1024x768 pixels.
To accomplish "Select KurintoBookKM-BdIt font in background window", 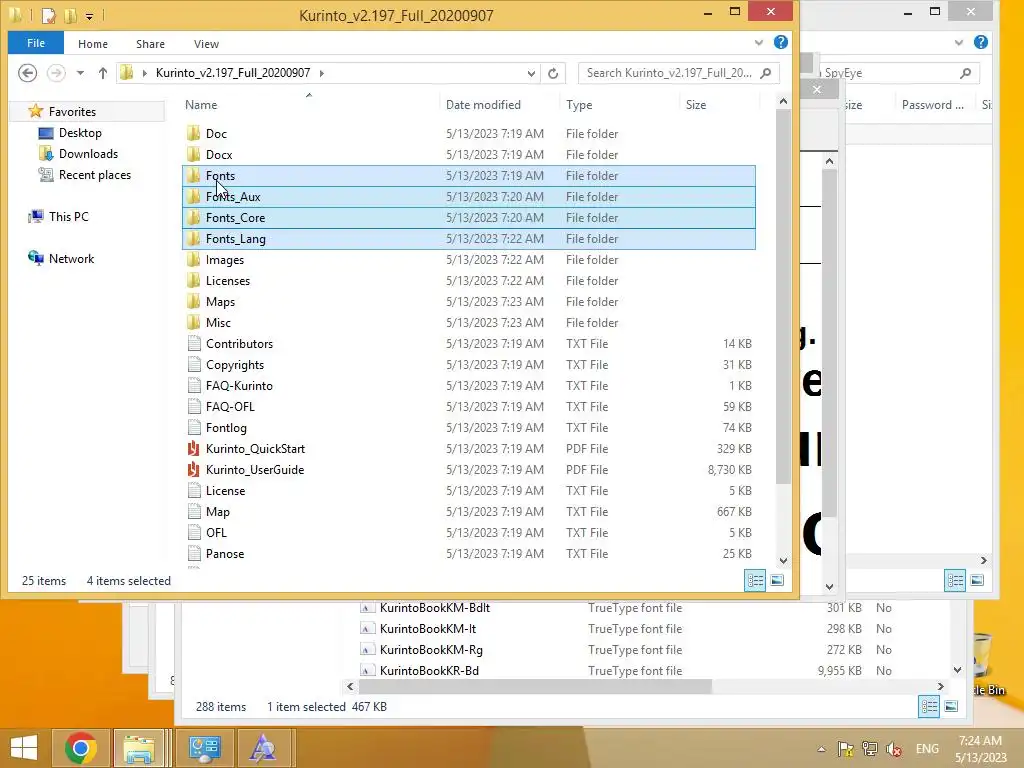I will click(435, 607).
